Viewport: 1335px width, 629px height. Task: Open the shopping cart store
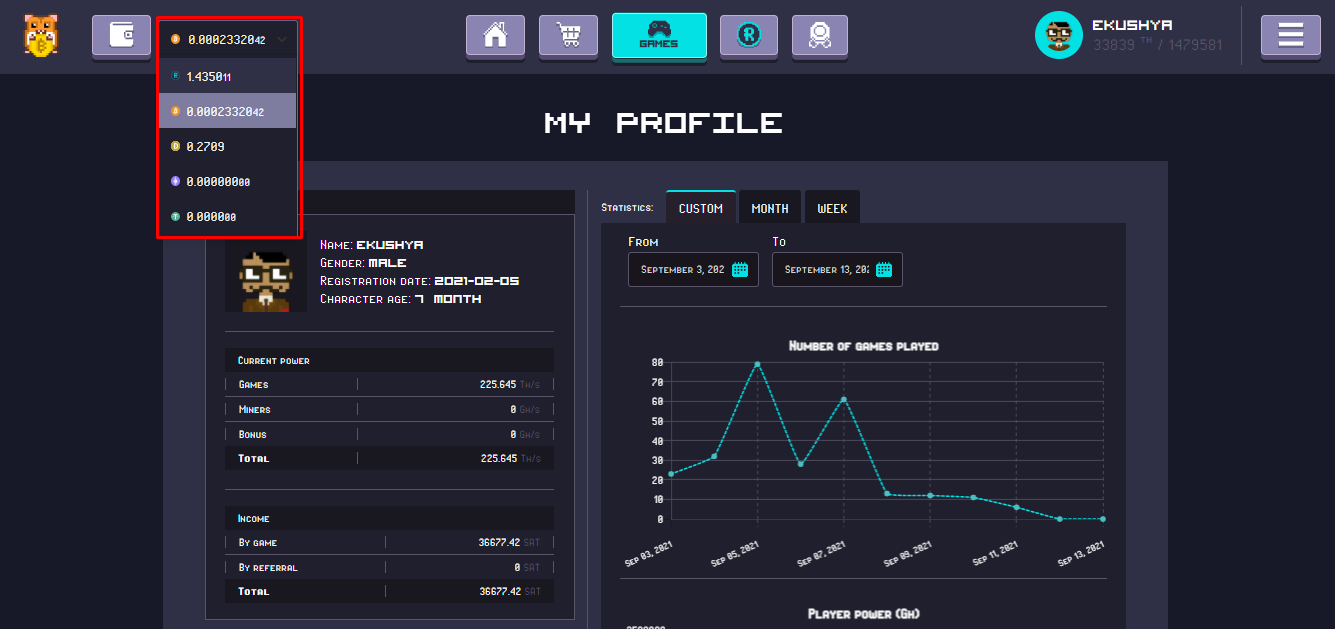[x=568, y=36]
